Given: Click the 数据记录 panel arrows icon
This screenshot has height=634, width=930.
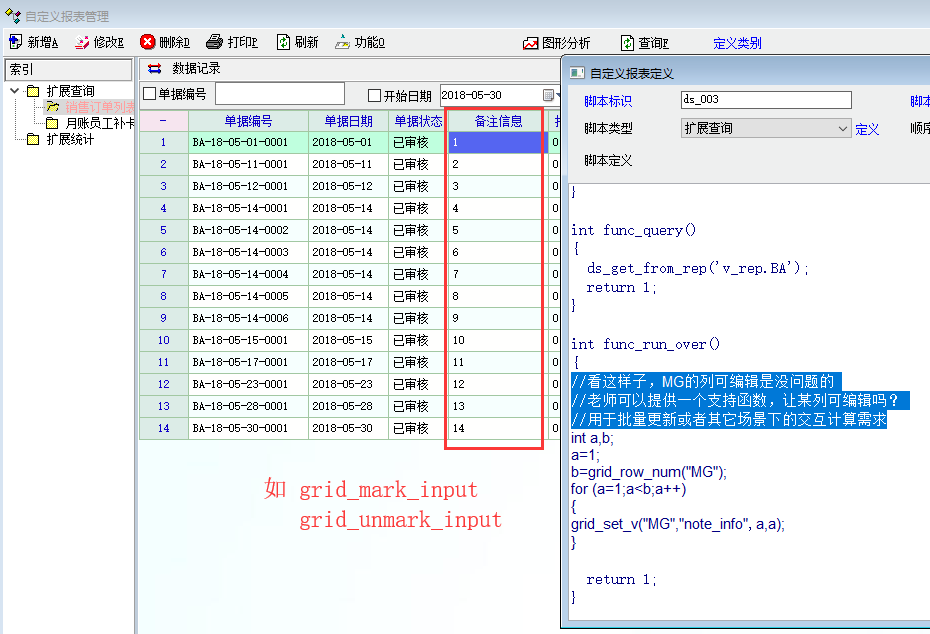Looking at the screenshot, I should [154, 69].
